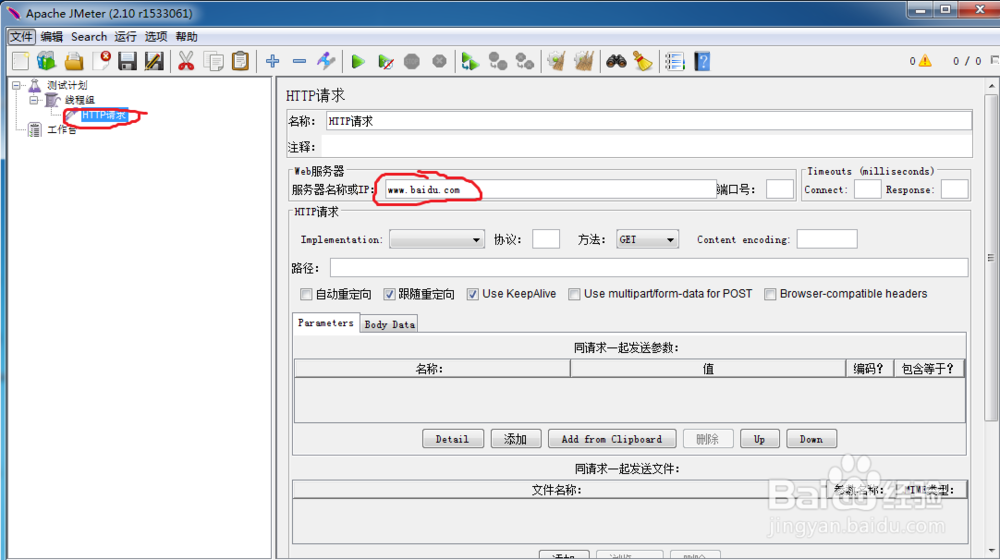The height and width of the screenshot is (560, 1000).
Task: Open the 方法 GET method dropdown
Action: (x=647, y=239)
